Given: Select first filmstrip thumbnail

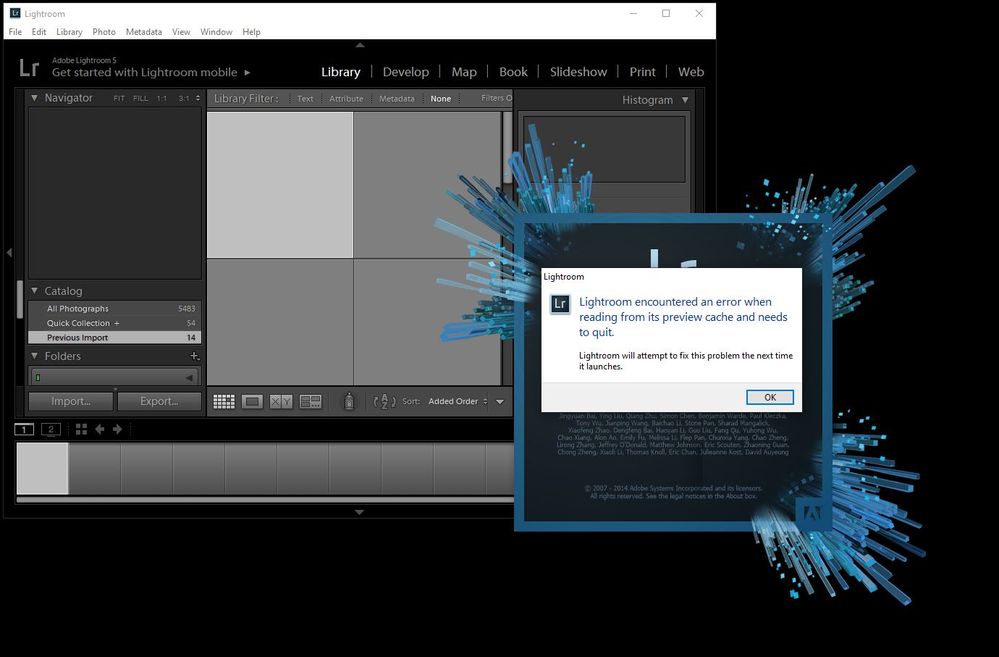Looking at the screenshot, I should point(42,468).
